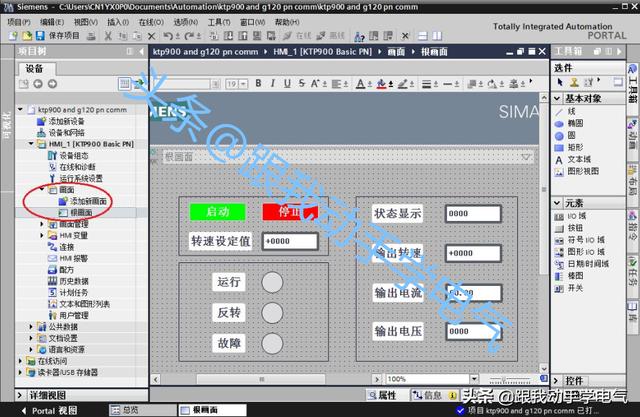This screenshot has width=640, height=417.
Task: Click the help question mark icon
Action: click(x=359, y=37)
